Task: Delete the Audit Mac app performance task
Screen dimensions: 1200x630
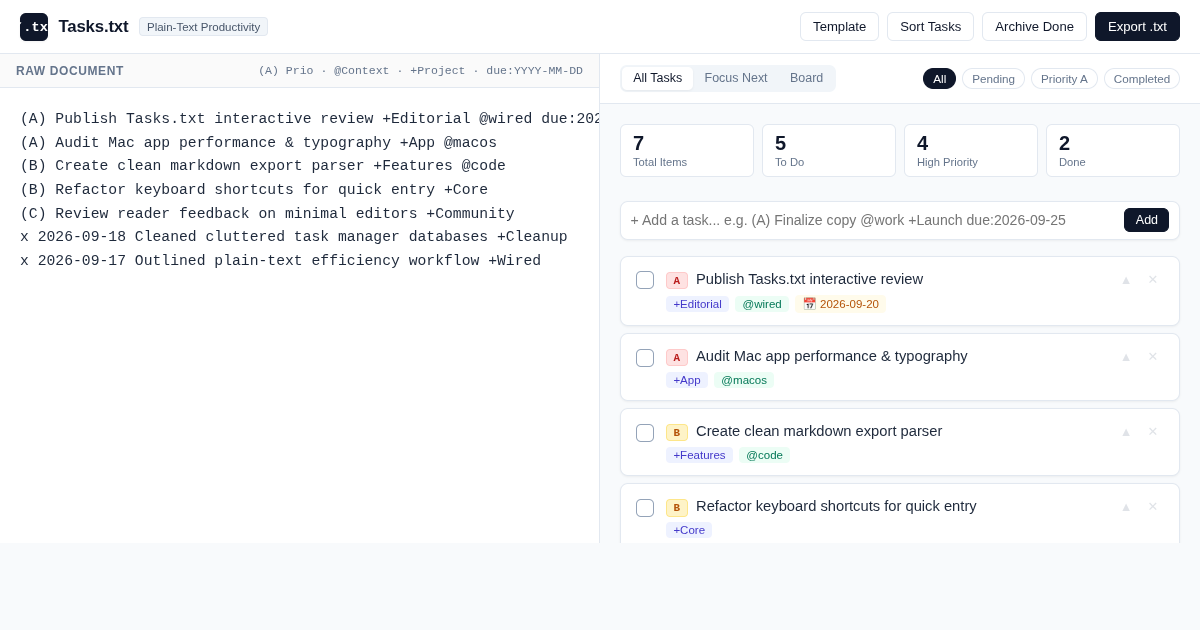Action: (1153, 357)
